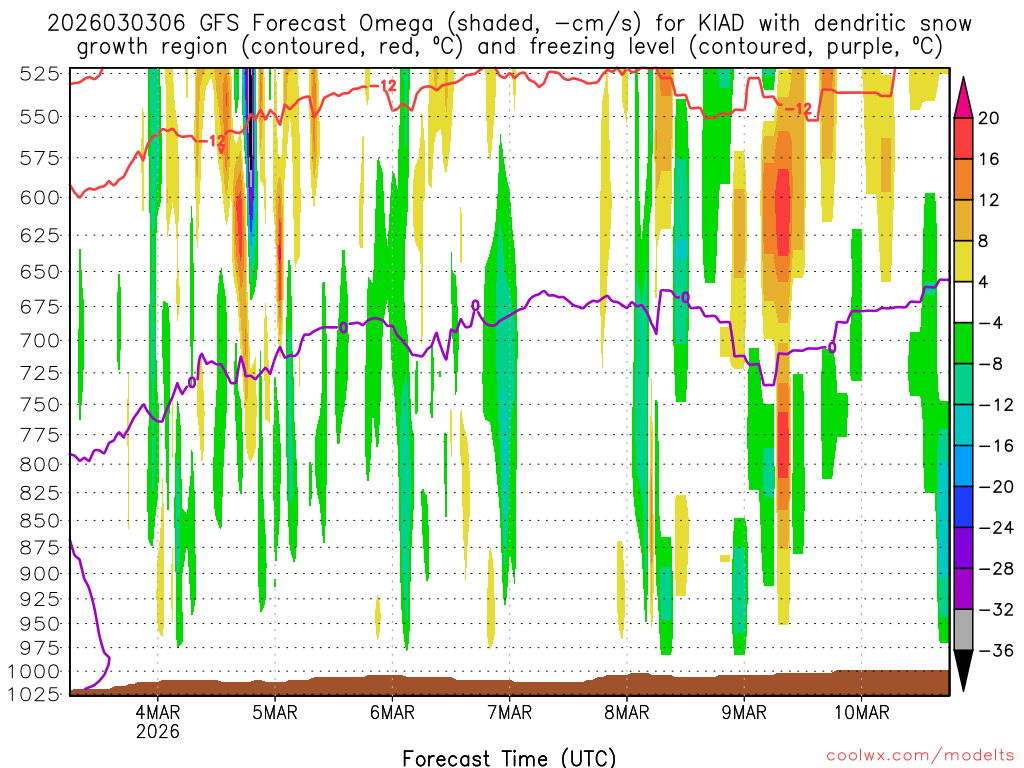Image resolution: width=1024 pixels, height=768 pixels.
Task: Click the colorbar value label -28
Action: (x=997, y=569)
